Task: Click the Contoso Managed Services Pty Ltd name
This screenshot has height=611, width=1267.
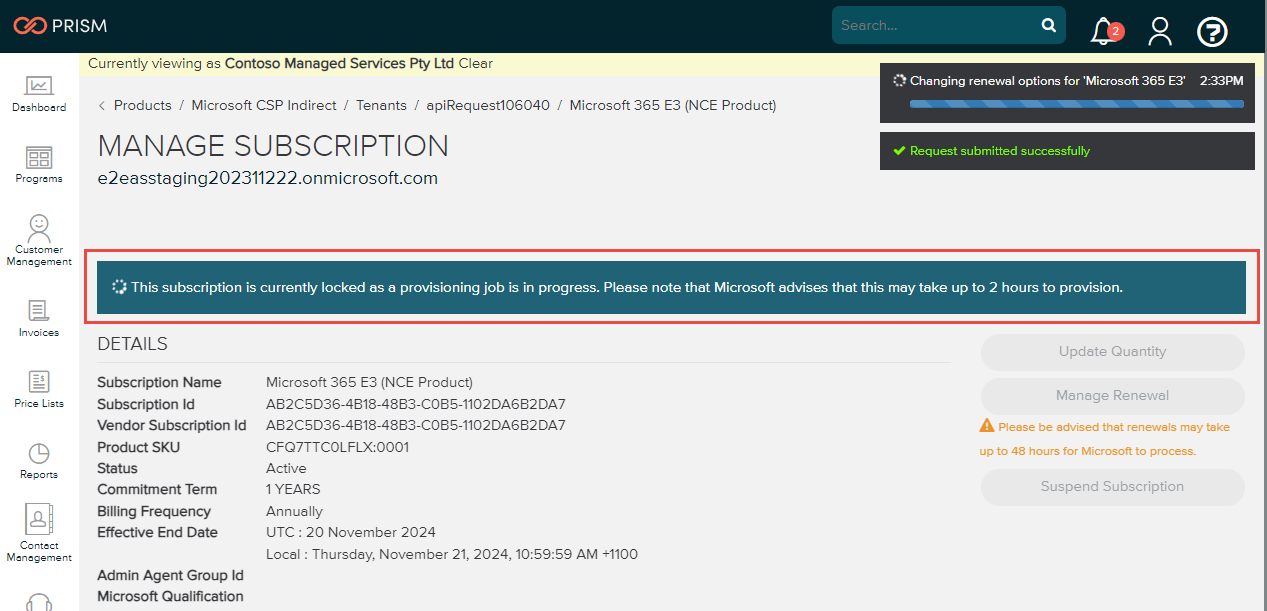Action: coord(340,63)
